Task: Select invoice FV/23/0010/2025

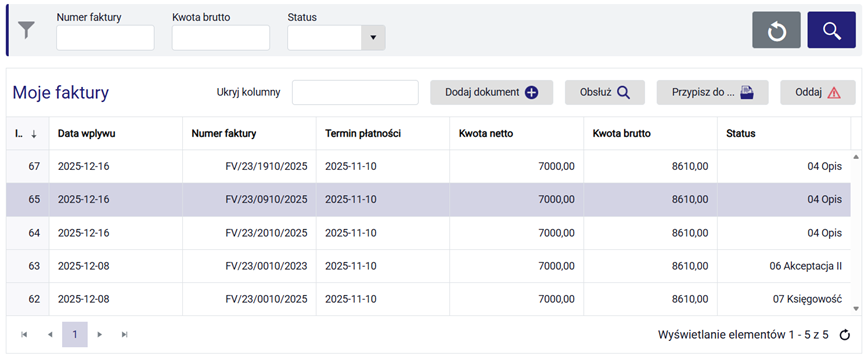Action: click(266, 299)
